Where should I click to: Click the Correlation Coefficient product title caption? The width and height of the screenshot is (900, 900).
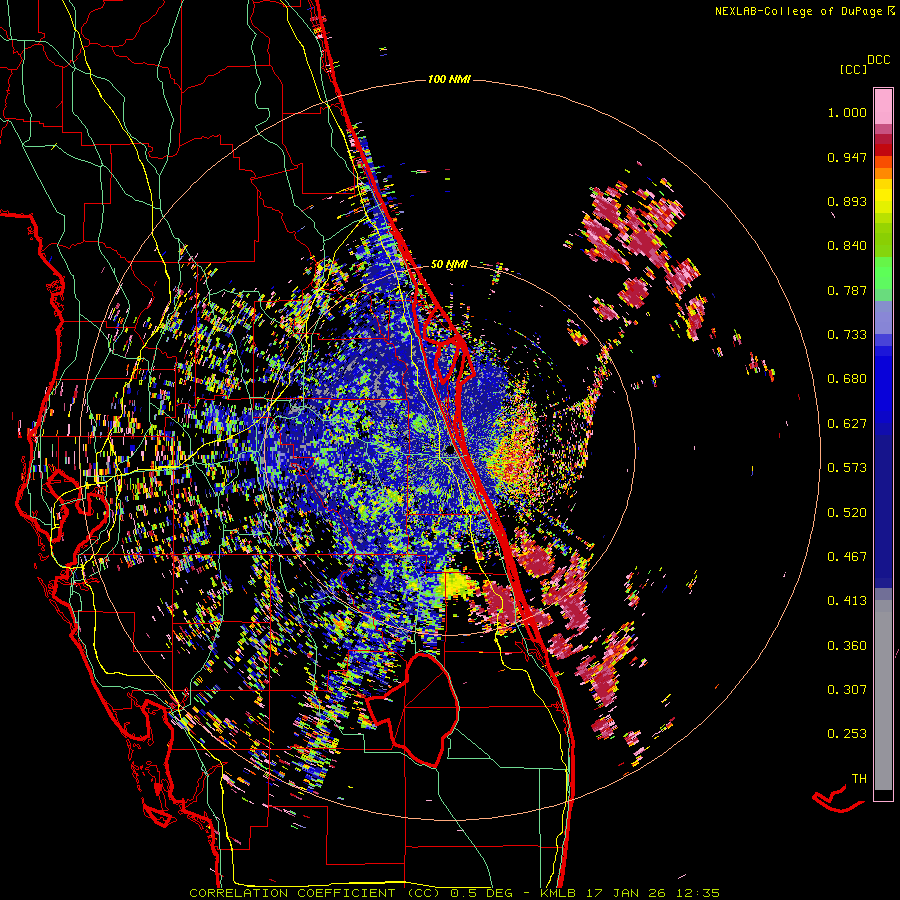point(454,893)
